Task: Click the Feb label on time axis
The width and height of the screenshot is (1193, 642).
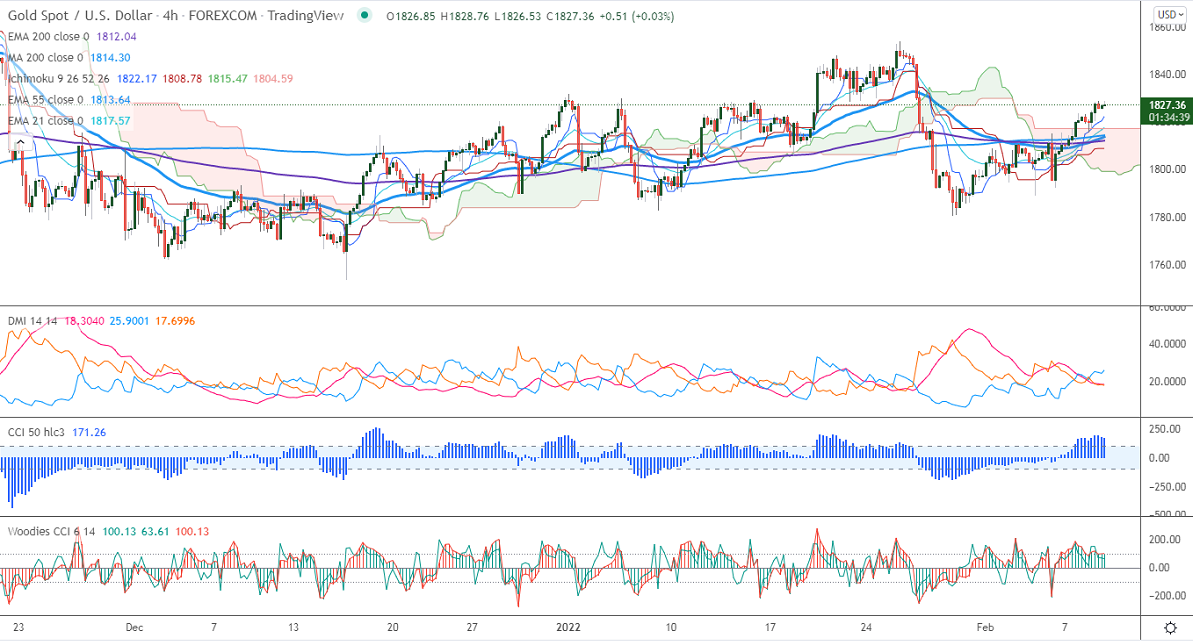Action: pyautogui.click(x=985, y=628)
